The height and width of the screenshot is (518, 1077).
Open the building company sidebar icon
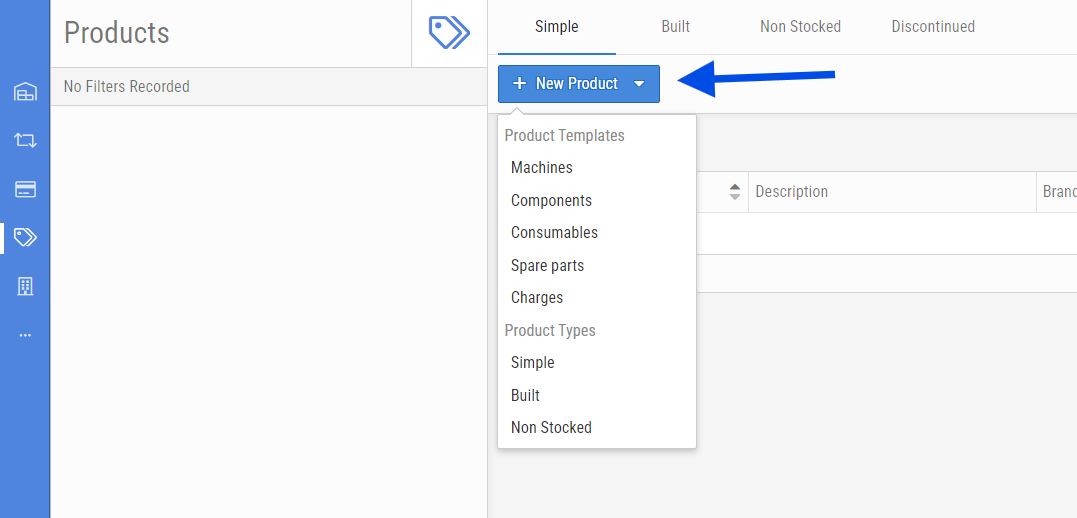pyautogui.click(x=25, y=286)
